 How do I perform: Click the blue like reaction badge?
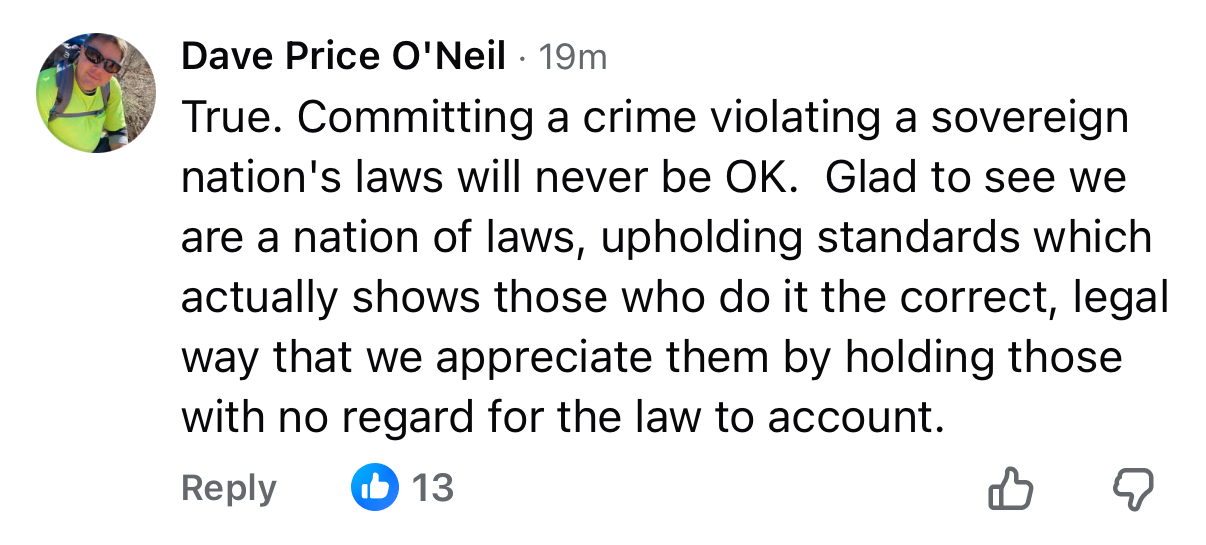[x=375, y=488]
